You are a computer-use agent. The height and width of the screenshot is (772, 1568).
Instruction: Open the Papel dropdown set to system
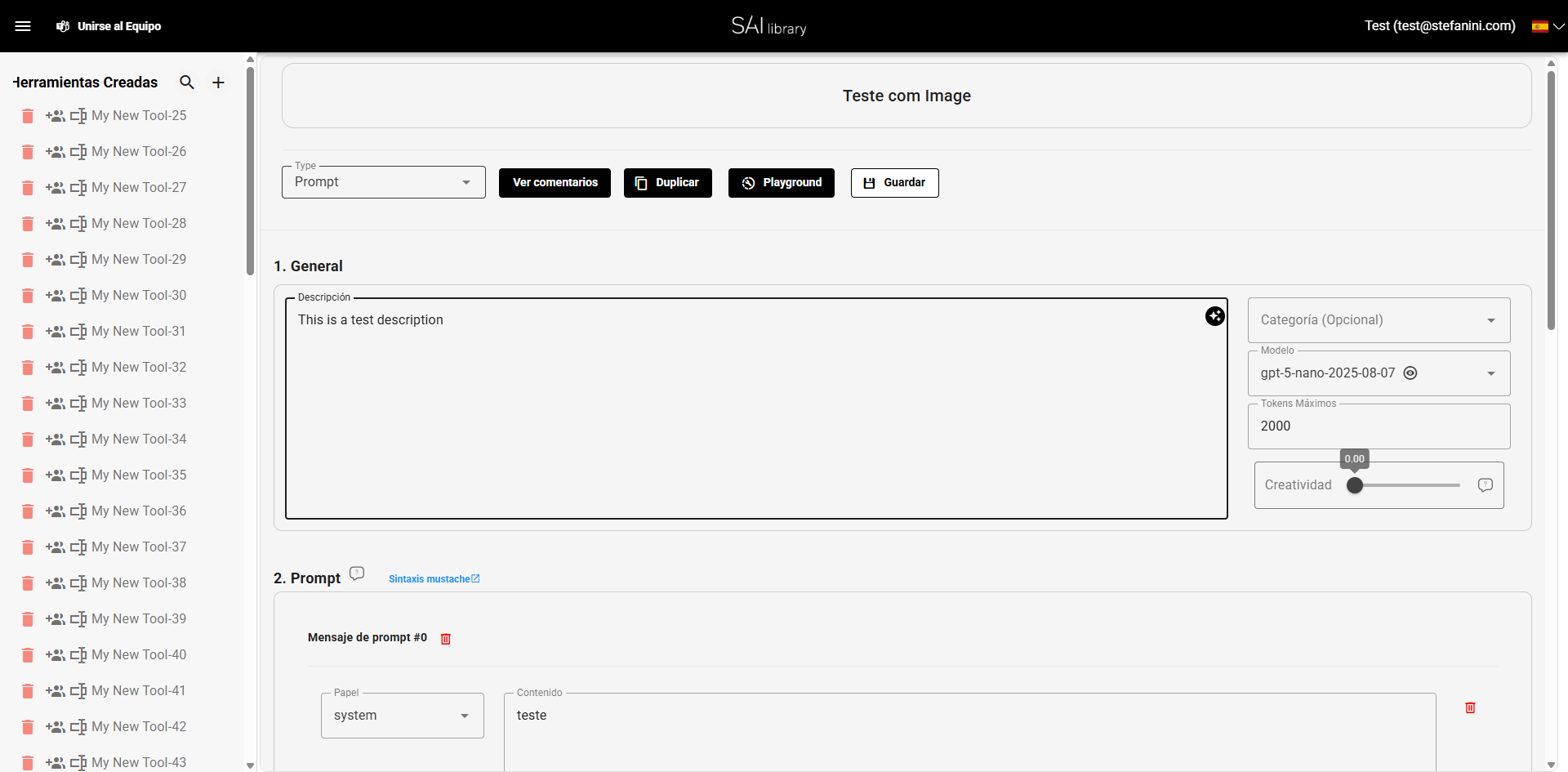click(x=402, y=716)
